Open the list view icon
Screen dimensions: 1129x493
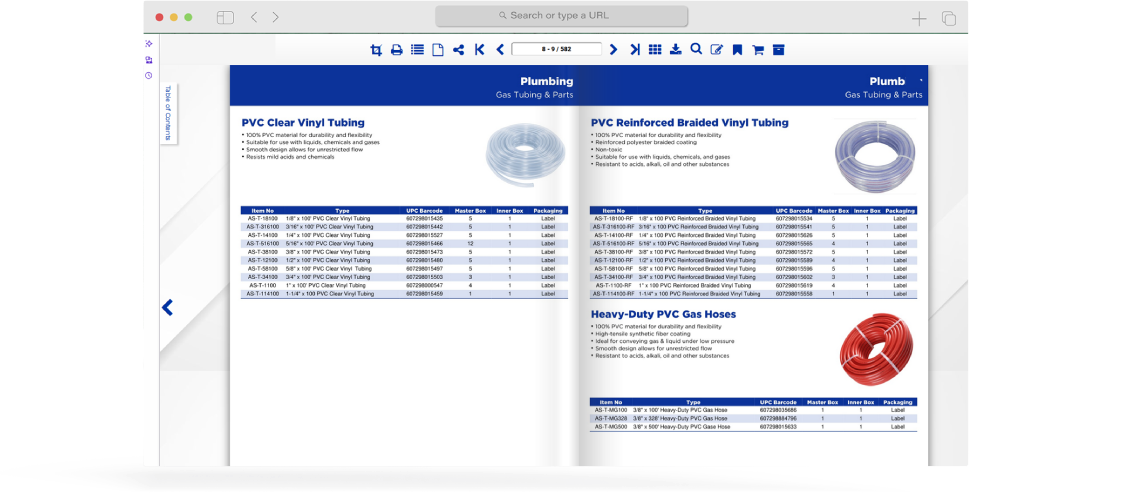[417, 50]
